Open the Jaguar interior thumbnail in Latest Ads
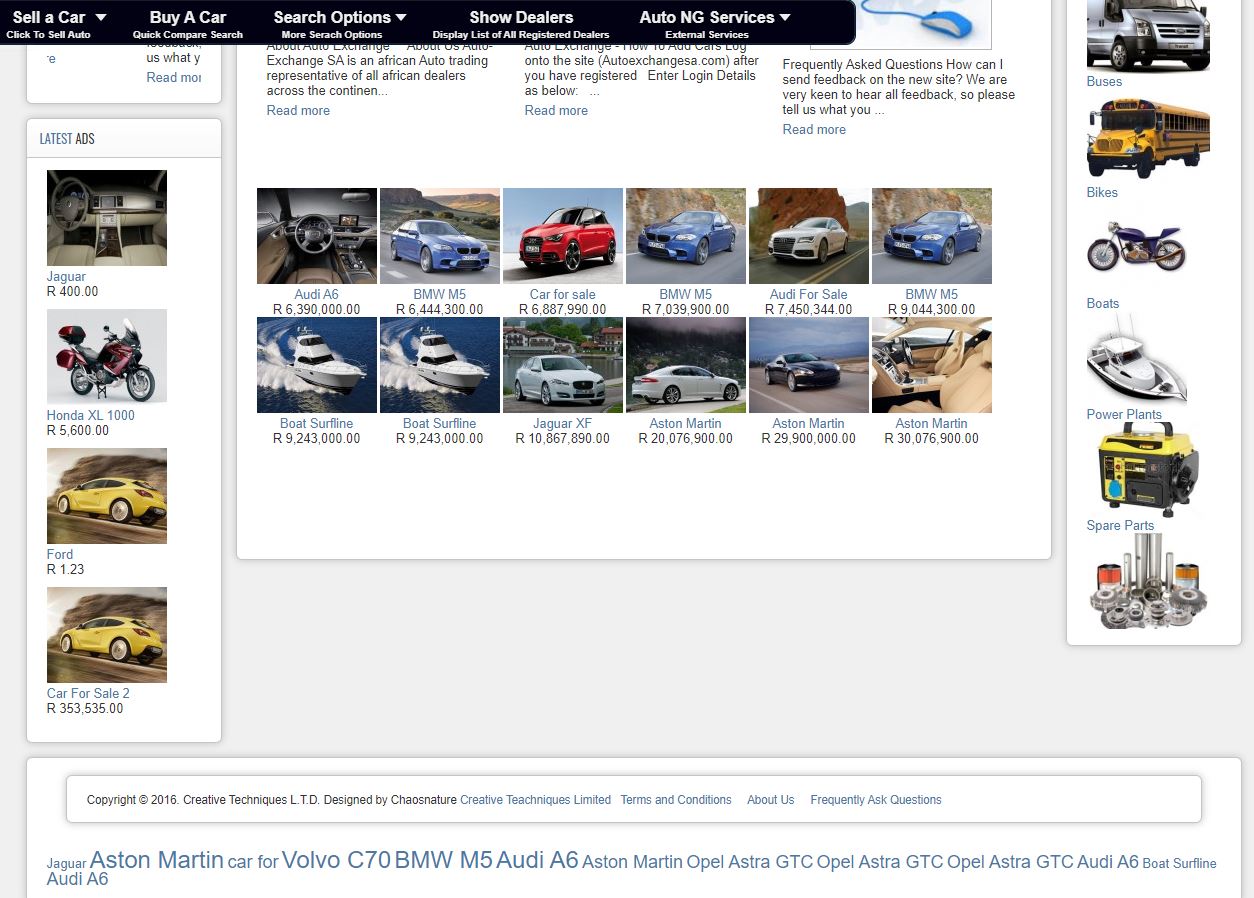 tap(107, 217)
